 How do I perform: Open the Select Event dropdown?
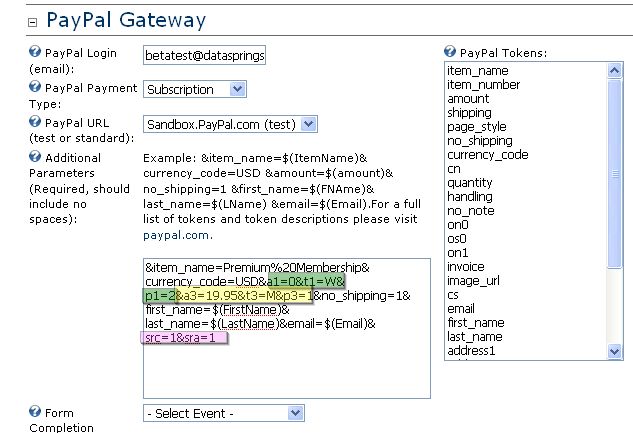tap(224, 413)
